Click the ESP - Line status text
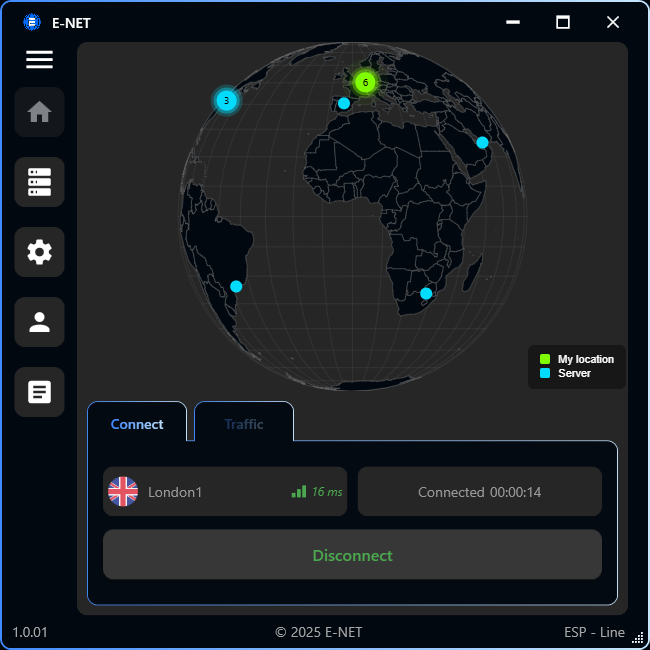Screen dimensions: 650x650 [x=594, y=633]
